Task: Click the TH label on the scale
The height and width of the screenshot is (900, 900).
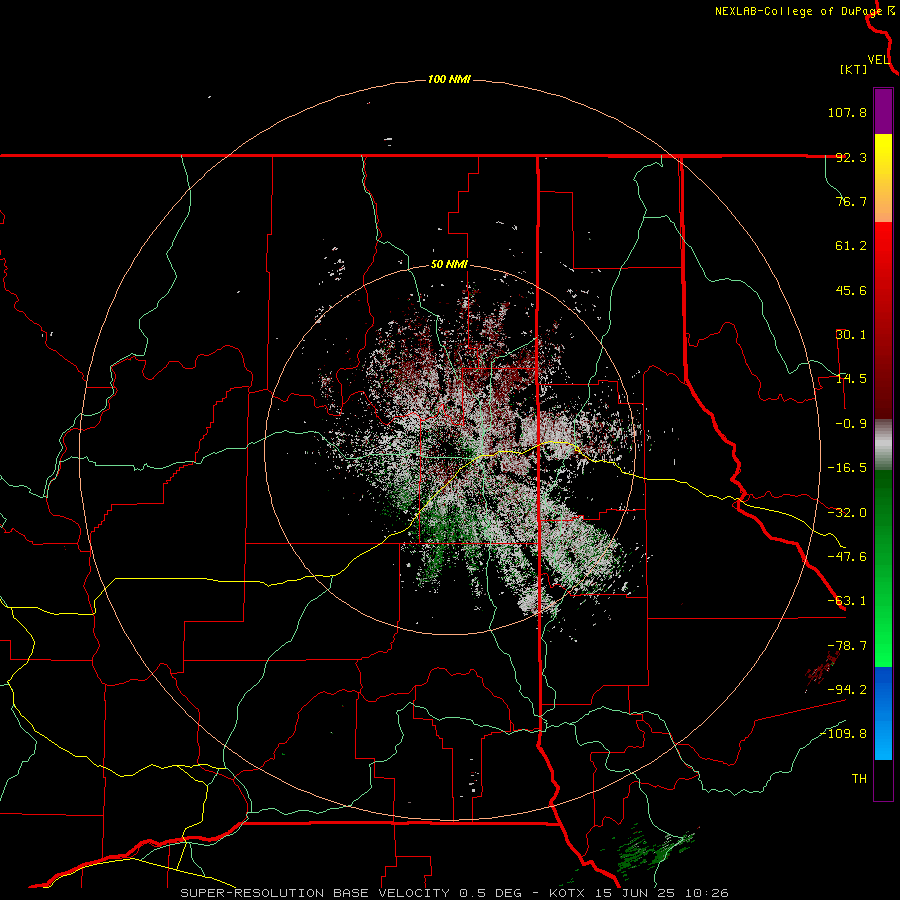Action: [x=859, y=779]
